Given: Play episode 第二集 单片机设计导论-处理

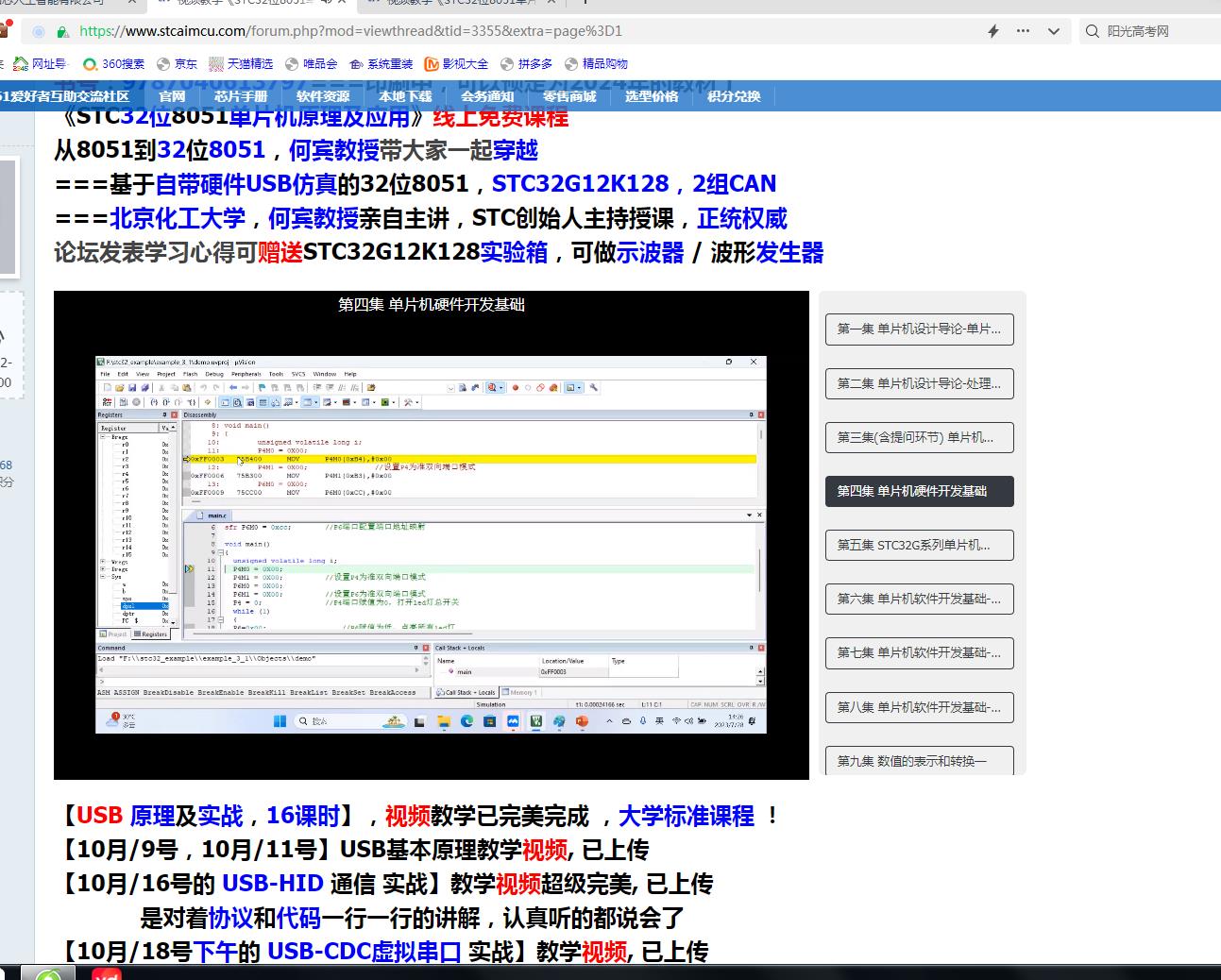Looking at the screenshot, I should (919, 383).
